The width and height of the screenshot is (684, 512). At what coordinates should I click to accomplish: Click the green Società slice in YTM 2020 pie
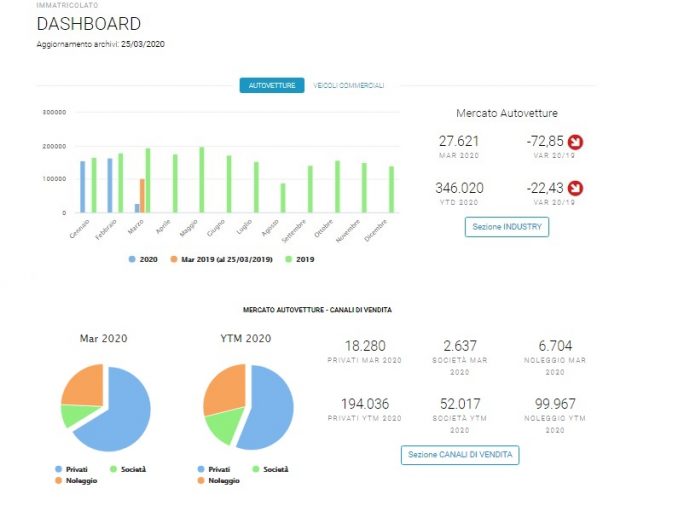point(223,424)
